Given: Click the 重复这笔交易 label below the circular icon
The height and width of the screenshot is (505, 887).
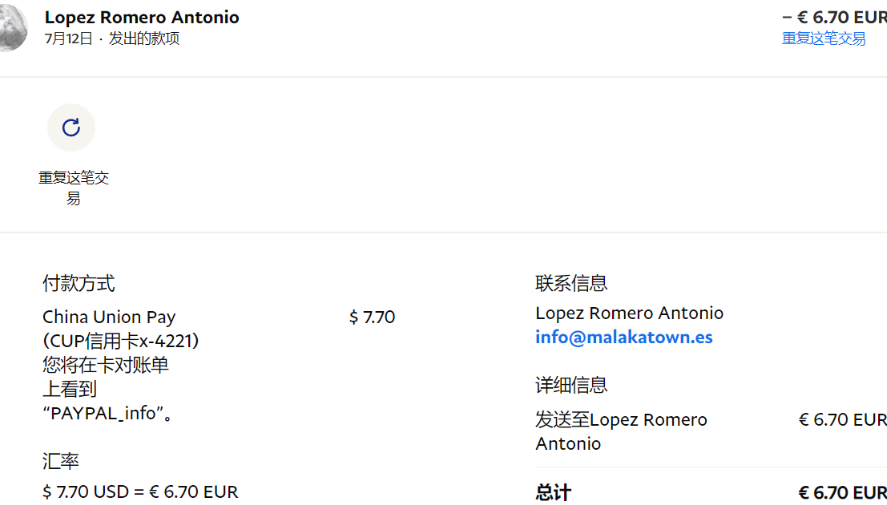Looking at the screenshot, I should click(x=73, y=187).
